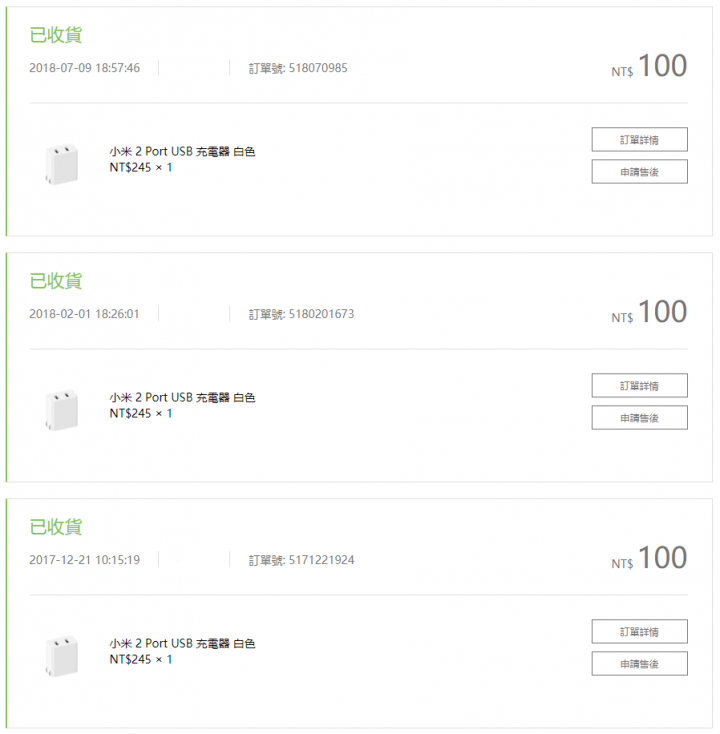Click charger thumbnail in 2018-02-01 order

coord(61,410)
